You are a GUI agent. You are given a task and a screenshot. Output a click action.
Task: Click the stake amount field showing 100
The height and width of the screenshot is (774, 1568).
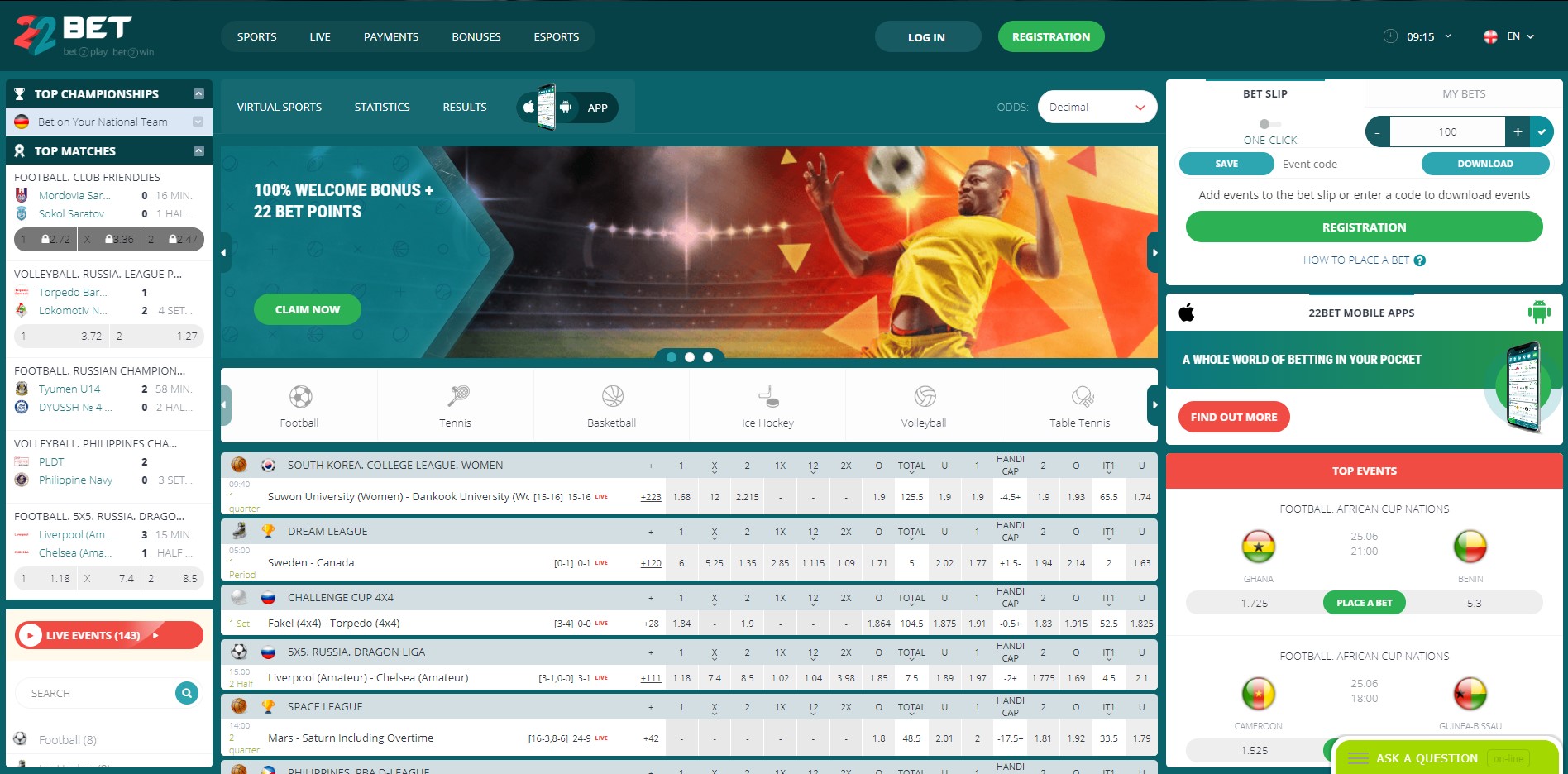1447,131
